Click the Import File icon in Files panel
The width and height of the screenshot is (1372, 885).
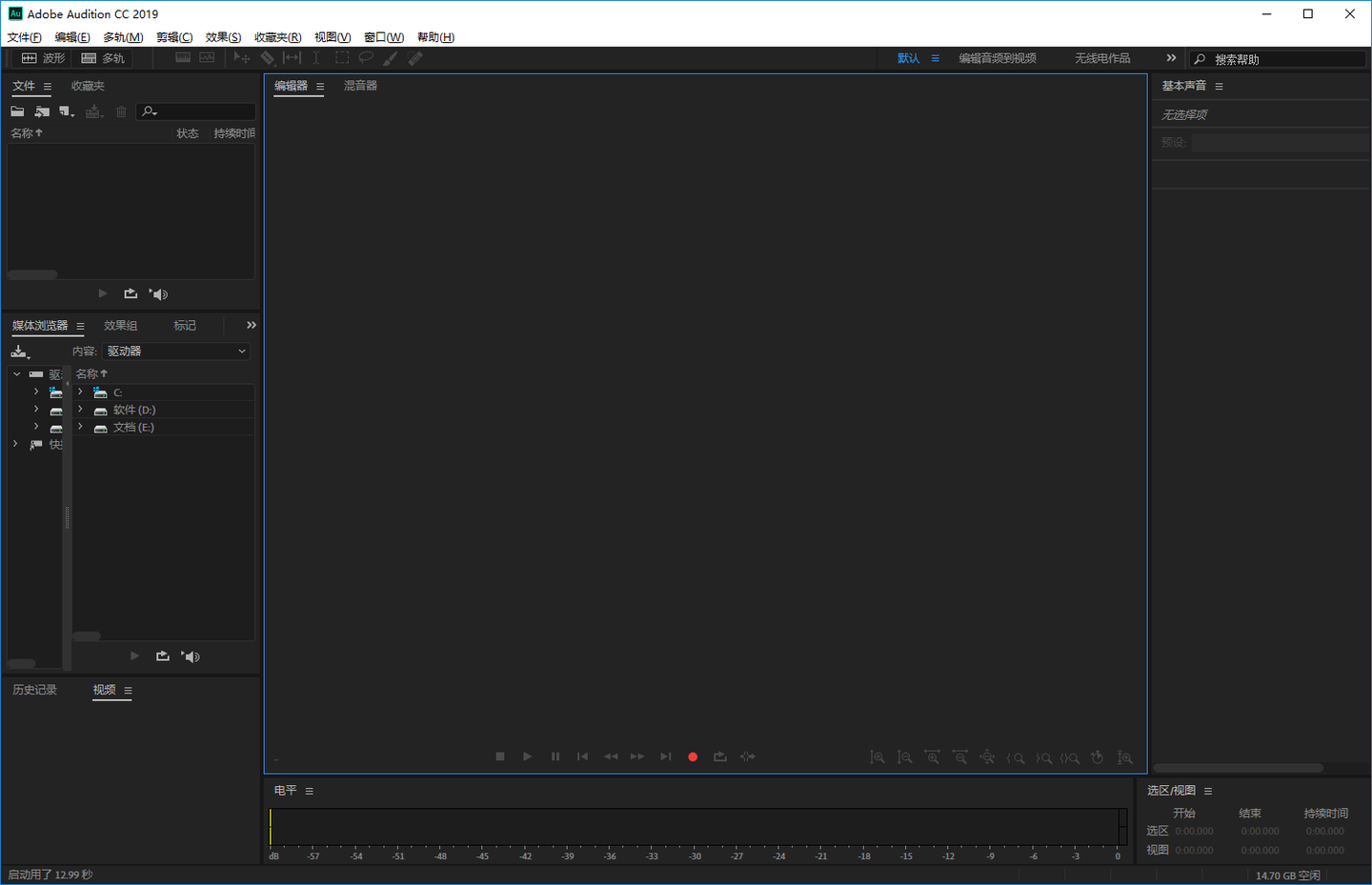coord(42,111)
